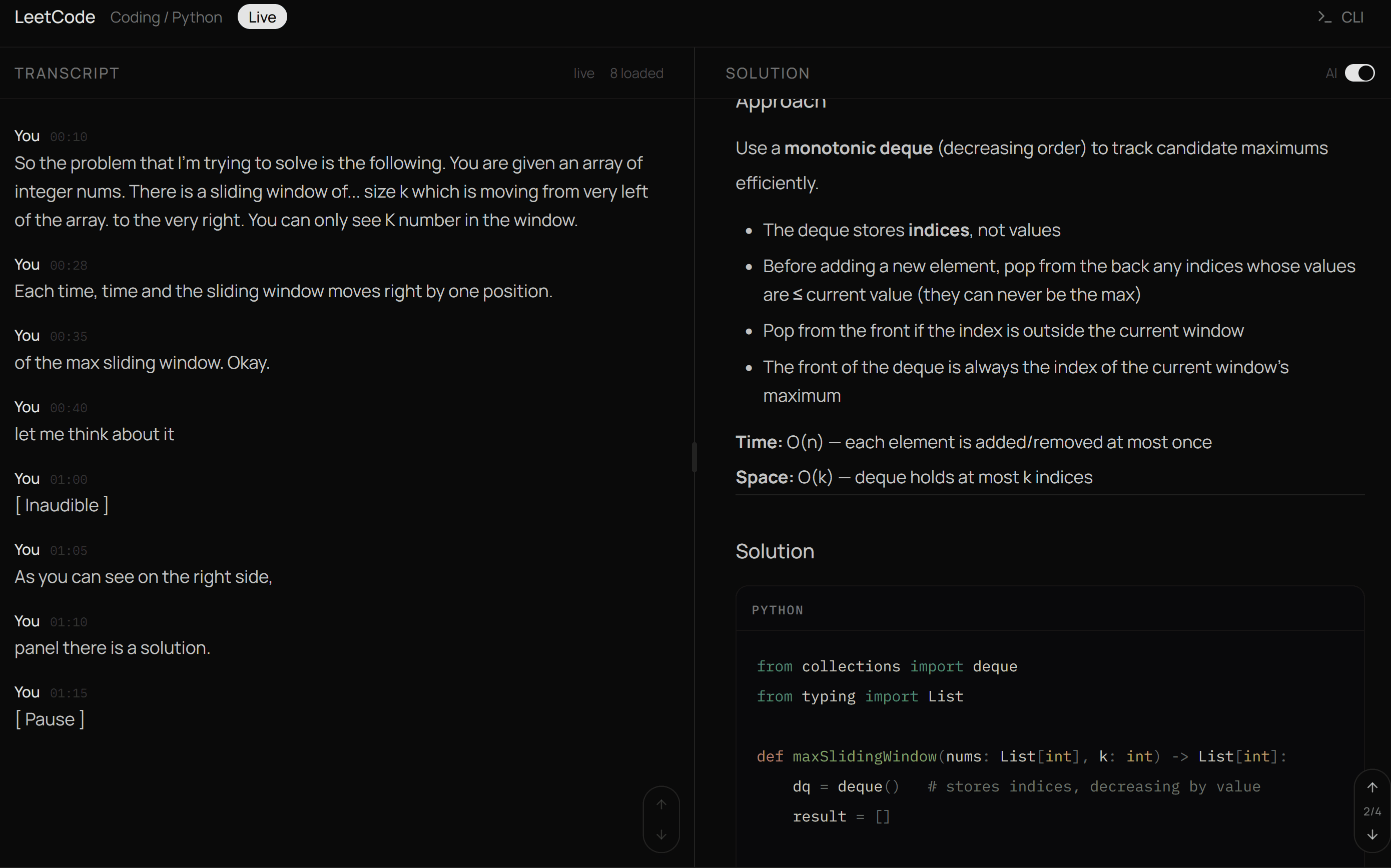1391x868 pixels.
Task: Click the transcript scroll up arrow
Action: pyautogui.click(x=661, y=804)
